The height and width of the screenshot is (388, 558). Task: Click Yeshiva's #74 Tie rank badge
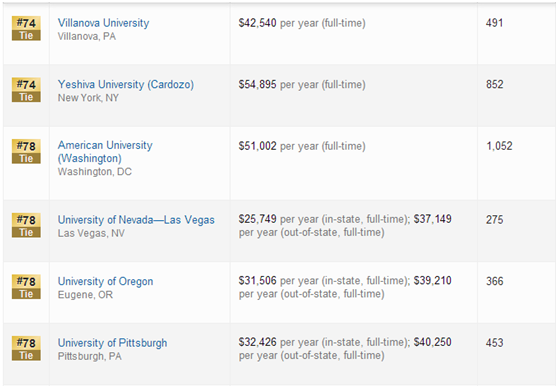tap(26, 90)
